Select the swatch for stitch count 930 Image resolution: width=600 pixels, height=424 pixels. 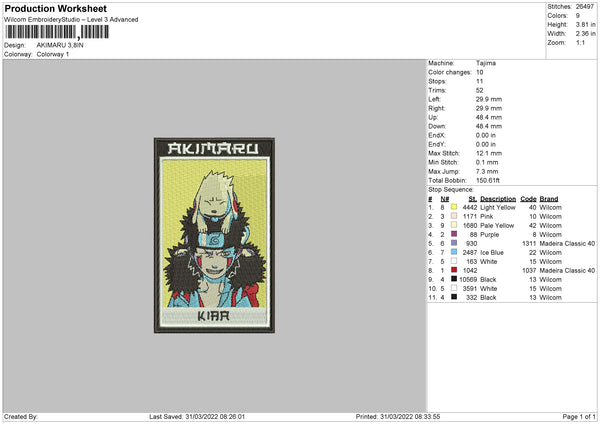coord(454,243)
